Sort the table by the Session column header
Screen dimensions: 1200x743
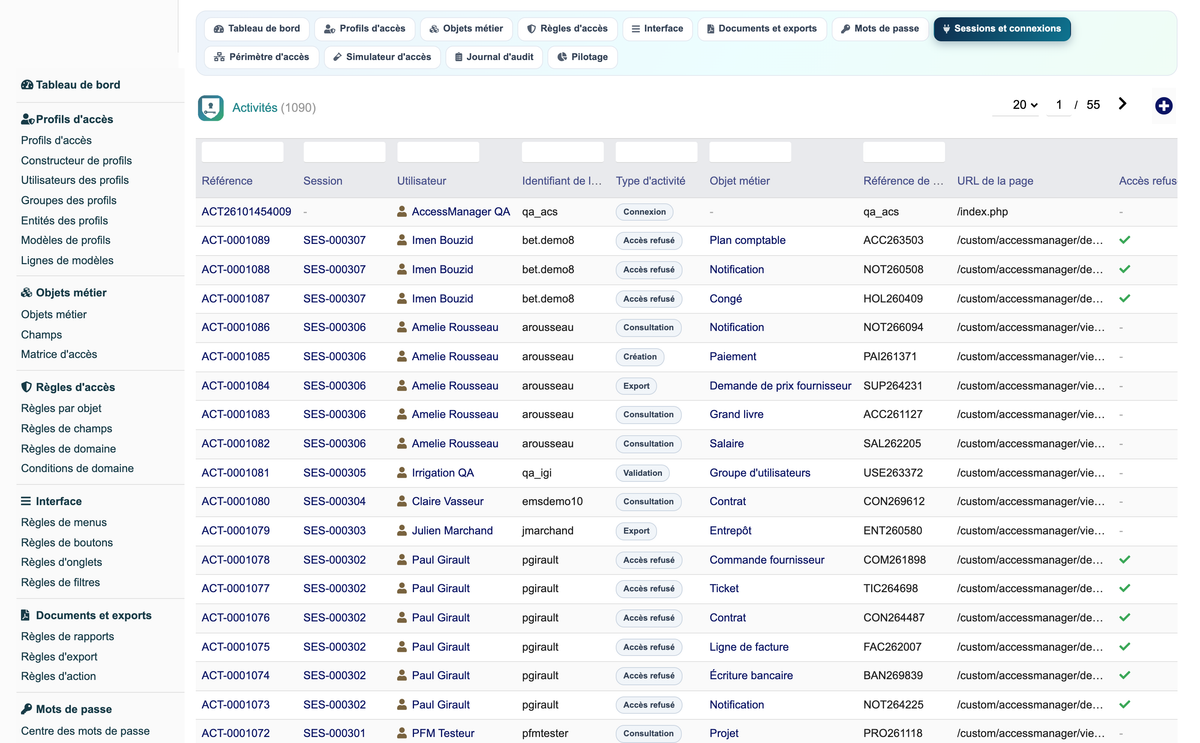pyautogui.click(x=323, y=181)
